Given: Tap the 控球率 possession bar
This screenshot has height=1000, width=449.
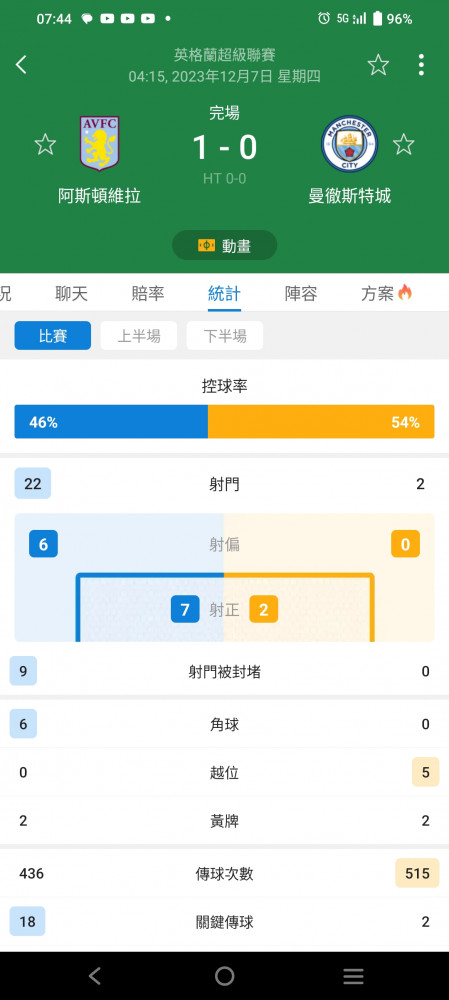Looking at the screenshot, I should tap(224, 422).
